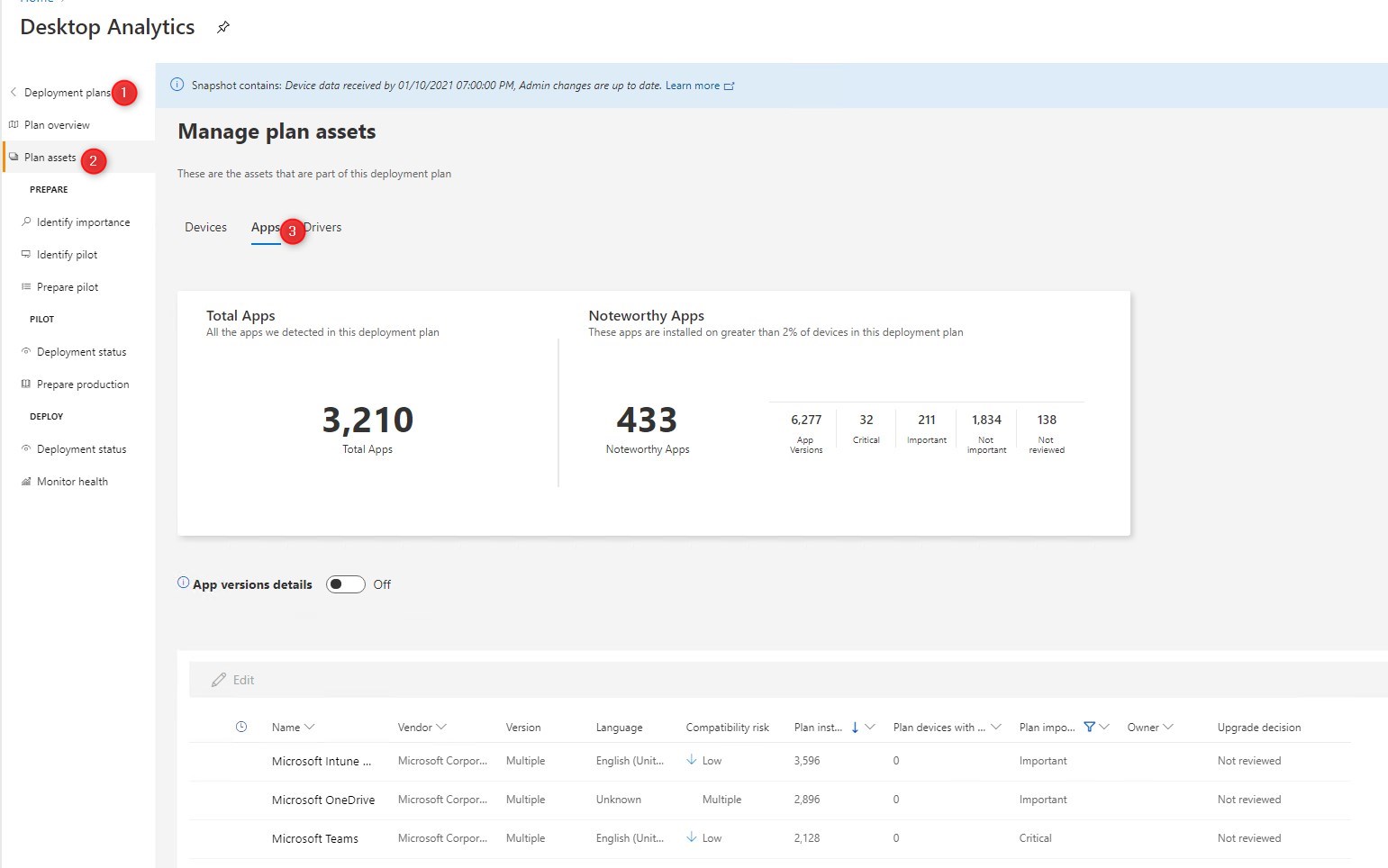Open Plan overview in sidebar
The height and width of the screenshot is (868, 1388).
57,125
